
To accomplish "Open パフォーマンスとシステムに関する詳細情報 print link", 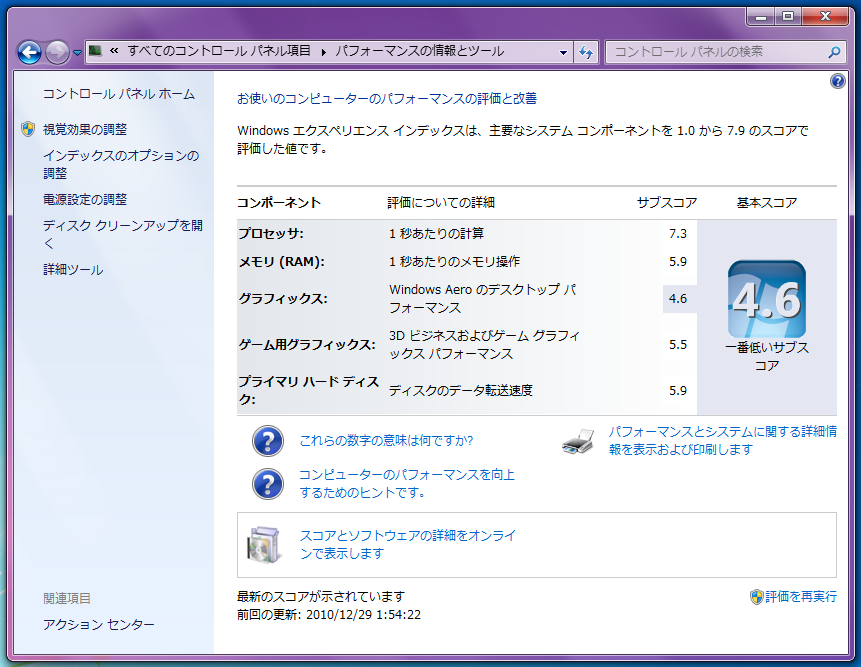I will pos(723,440).
